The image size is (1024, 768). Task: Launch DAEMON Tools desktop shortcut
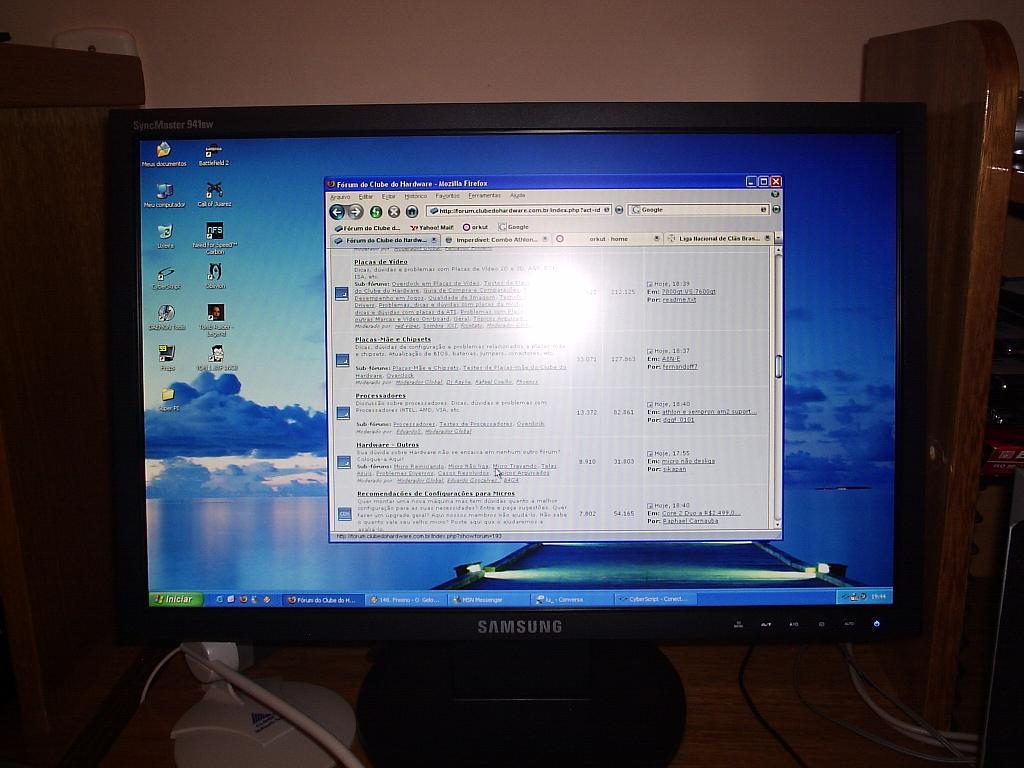[x=167, y=318]
